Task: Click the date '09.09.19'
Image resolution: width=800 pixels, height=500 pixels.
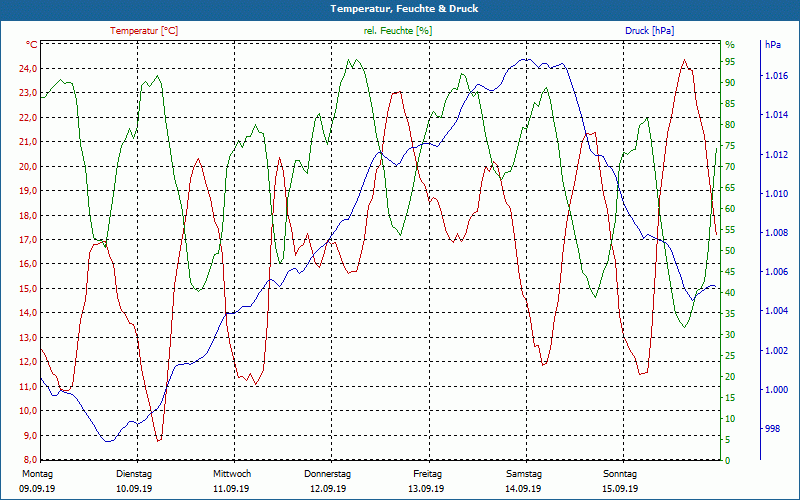Action: click(37, 488)
